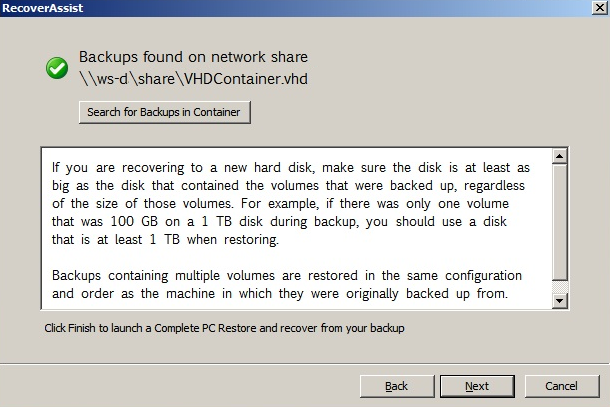Click the Click Finish to launch instruction text

tap(224, 328)
